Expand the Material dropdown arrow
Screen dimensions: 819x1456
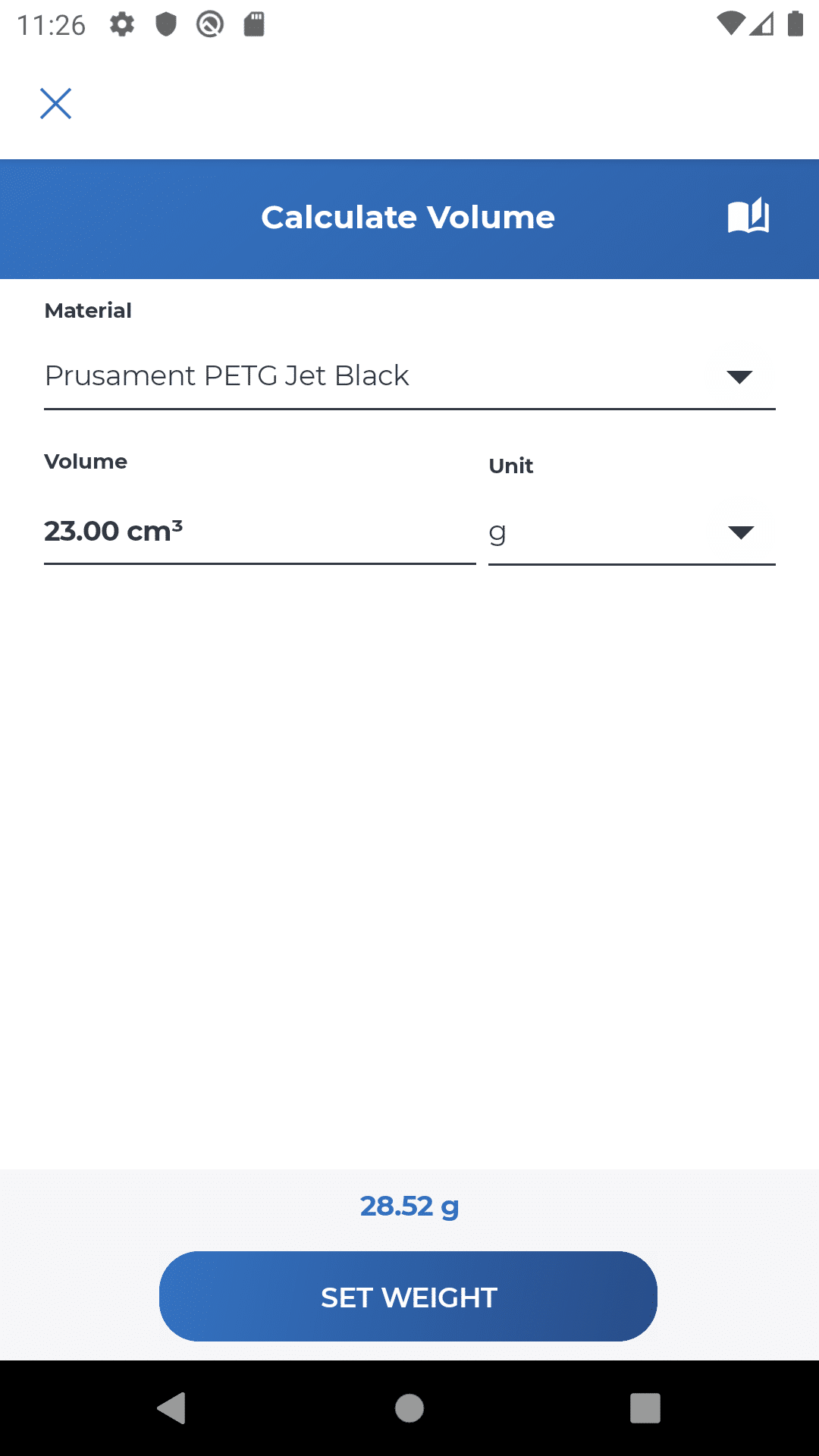click(739, 377)
